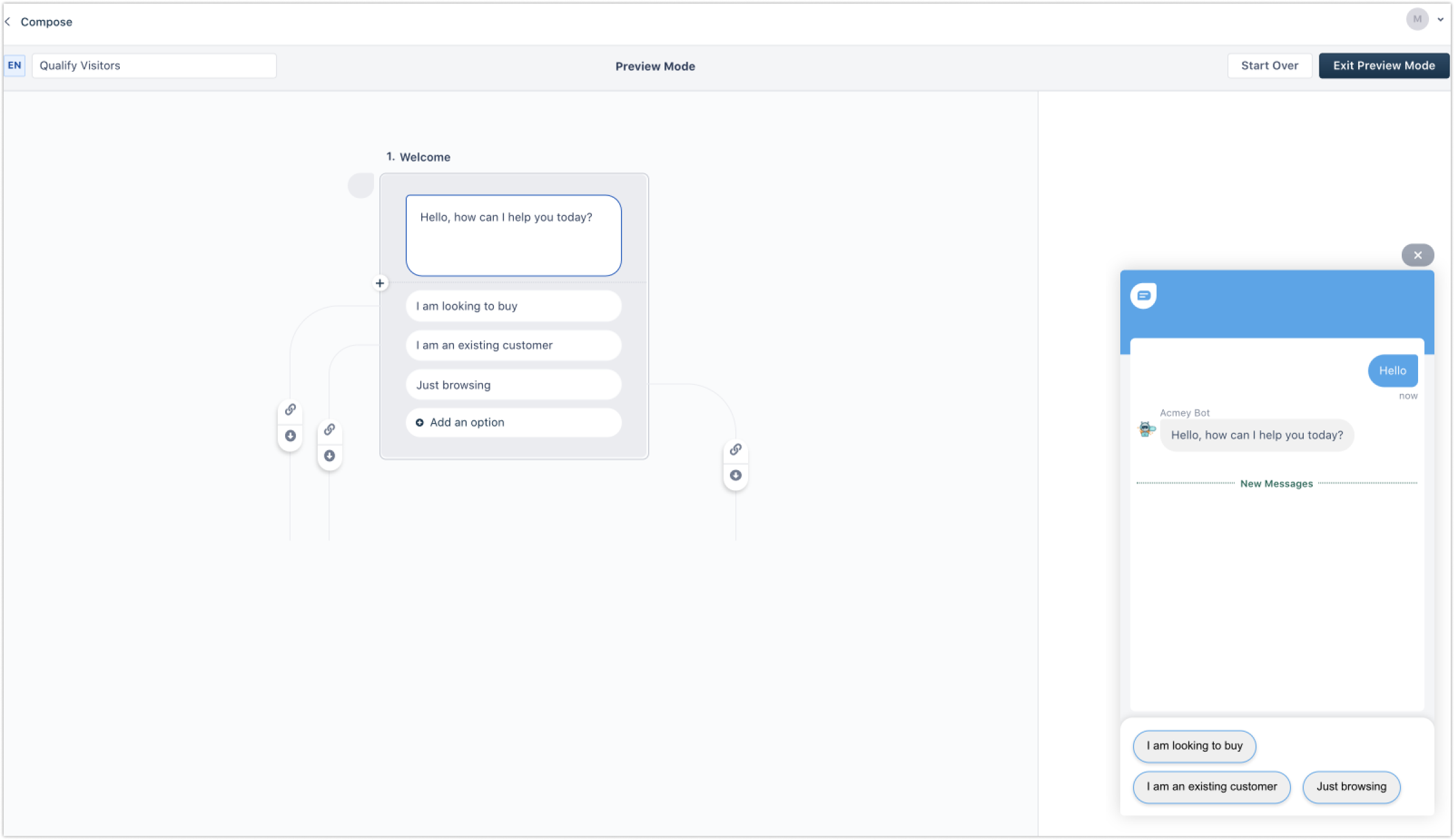
Task: Open the user avatar dropdown menu
Action: click(1440, 19)
